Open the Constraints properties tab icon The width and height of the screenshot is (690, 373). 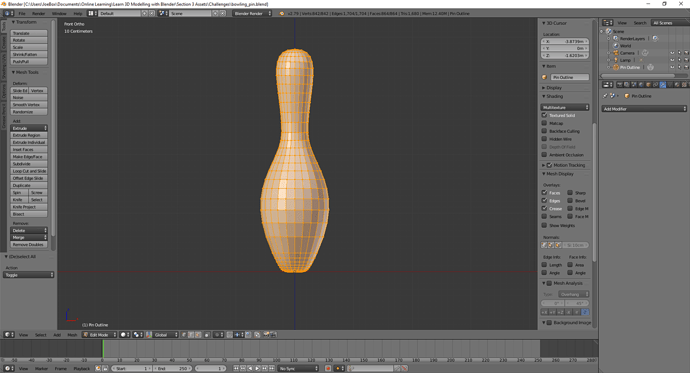[x=655, y=84]
